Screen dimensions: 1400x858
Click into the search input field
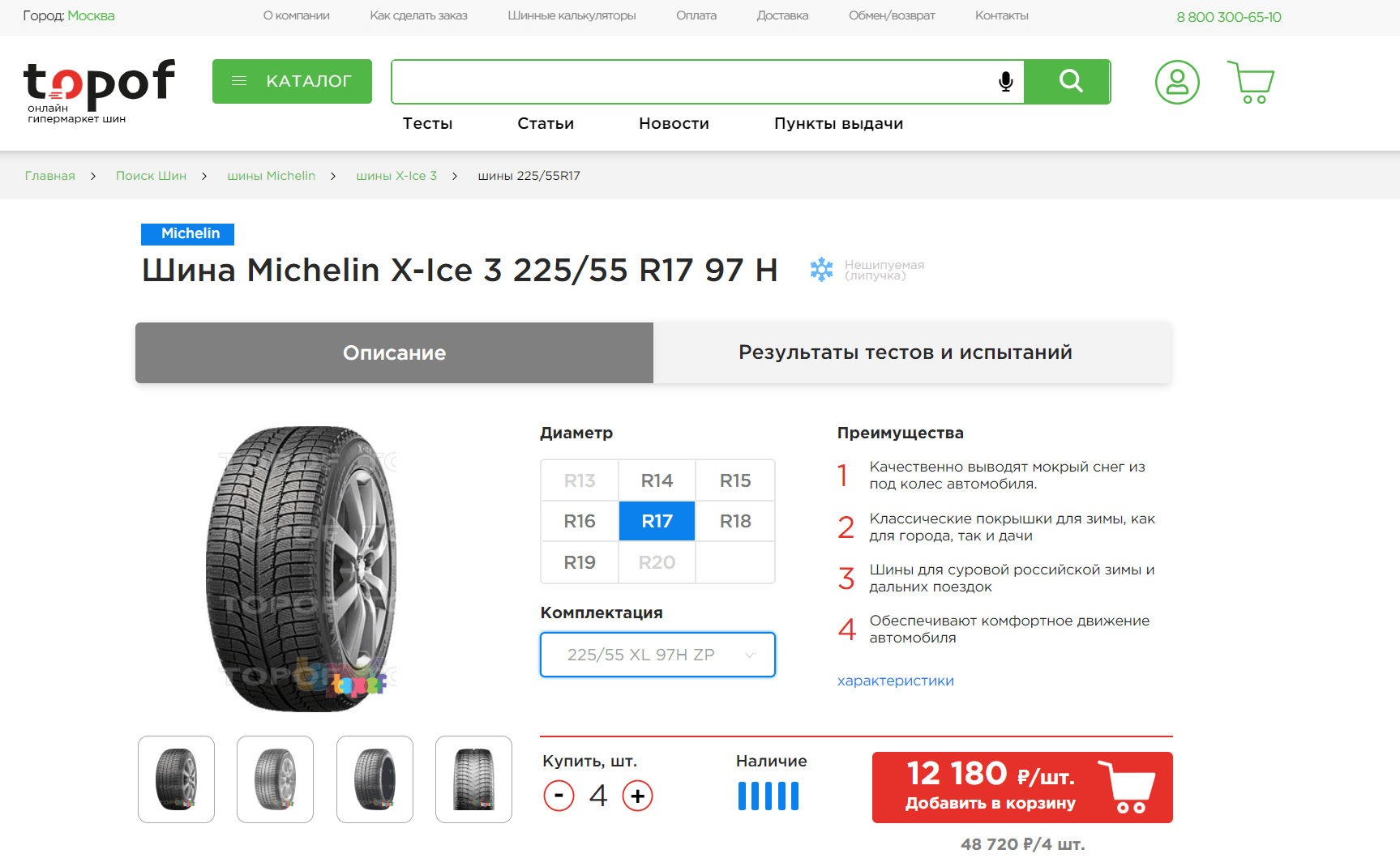(693, 82)
